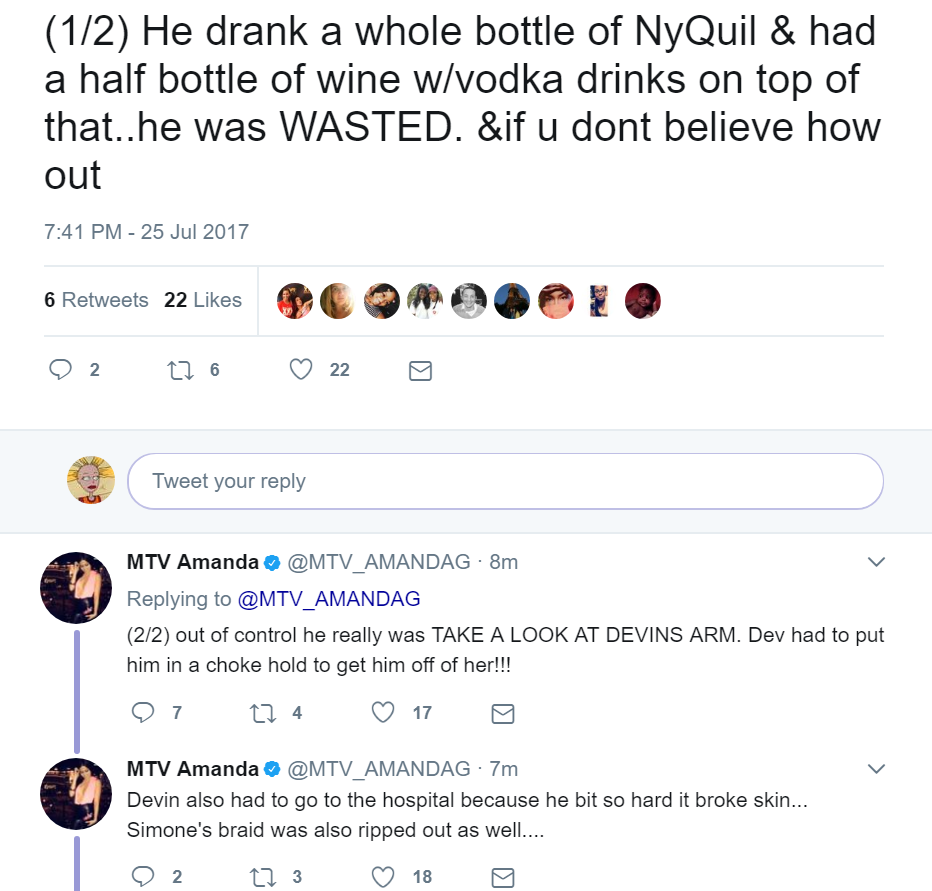
Task: Reply to the (2/2) out of control tweet
Action: [143, 712]
